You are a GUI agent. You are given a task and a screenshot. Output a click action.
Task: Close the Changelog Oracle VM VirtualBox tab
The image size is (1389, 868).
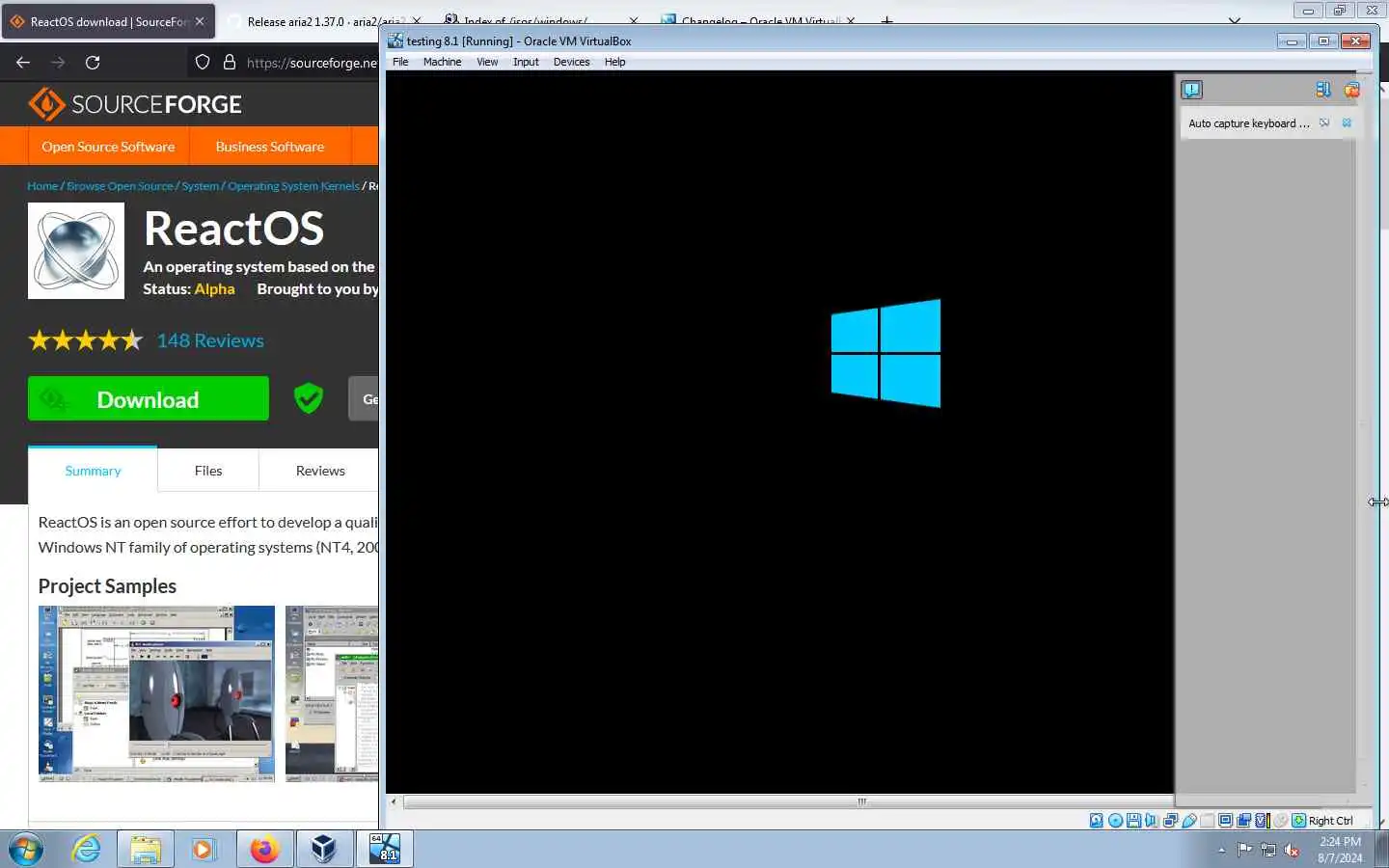pyautogui.click(x=851, y=21)
